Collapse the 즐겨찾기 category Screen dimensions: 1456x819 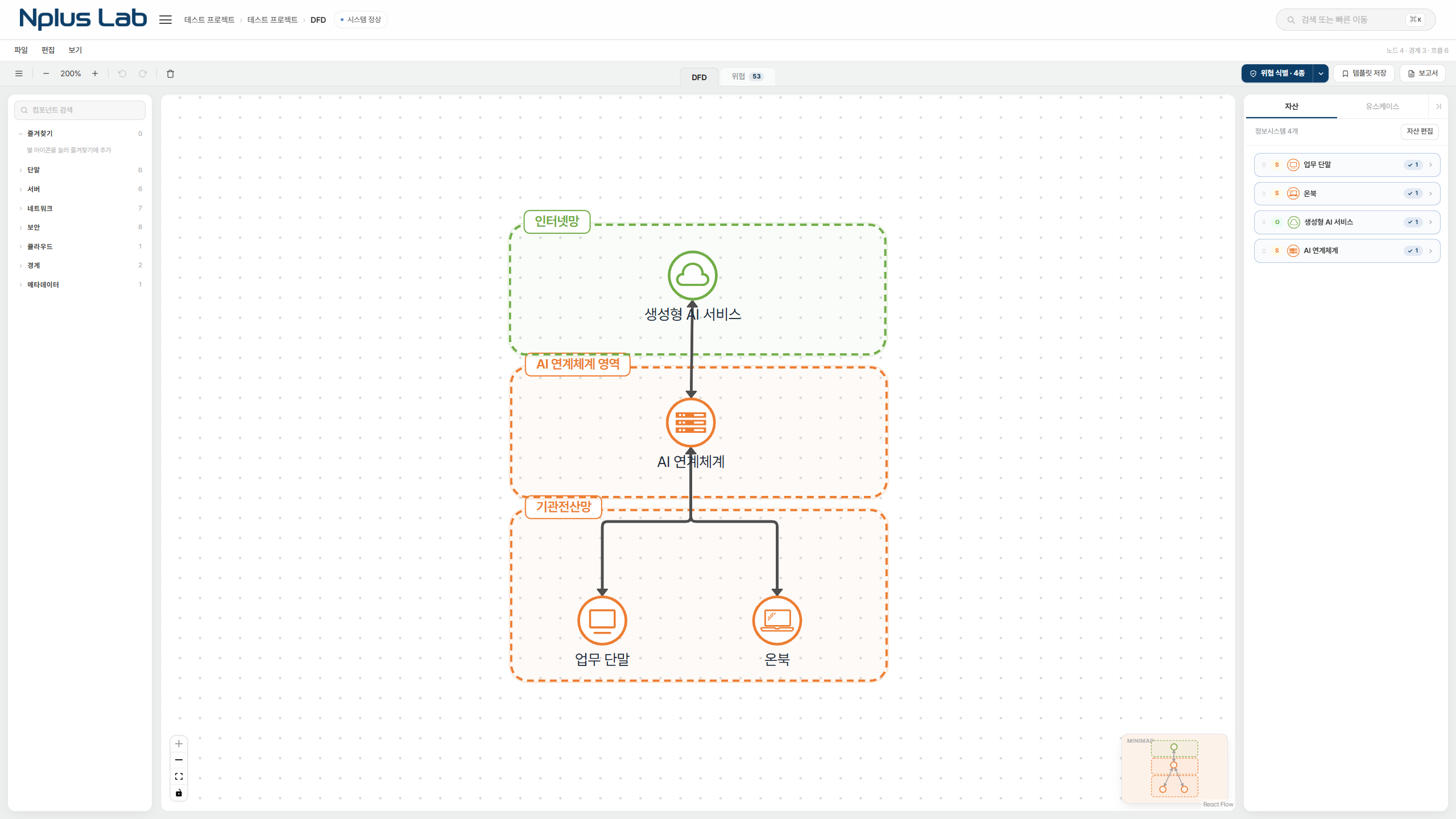20,134
